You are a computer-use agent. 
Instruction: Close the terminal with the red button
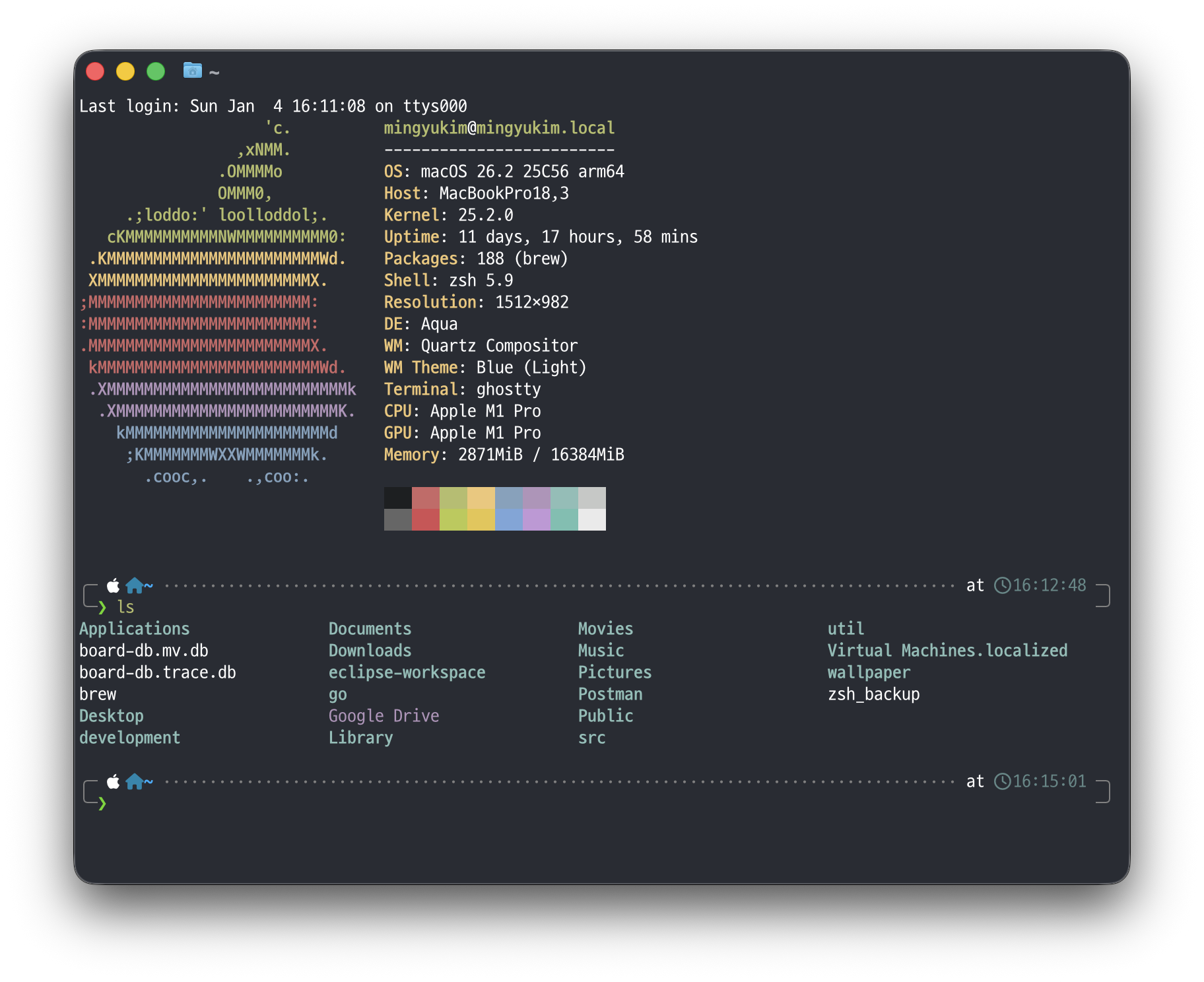click(95, 71)
